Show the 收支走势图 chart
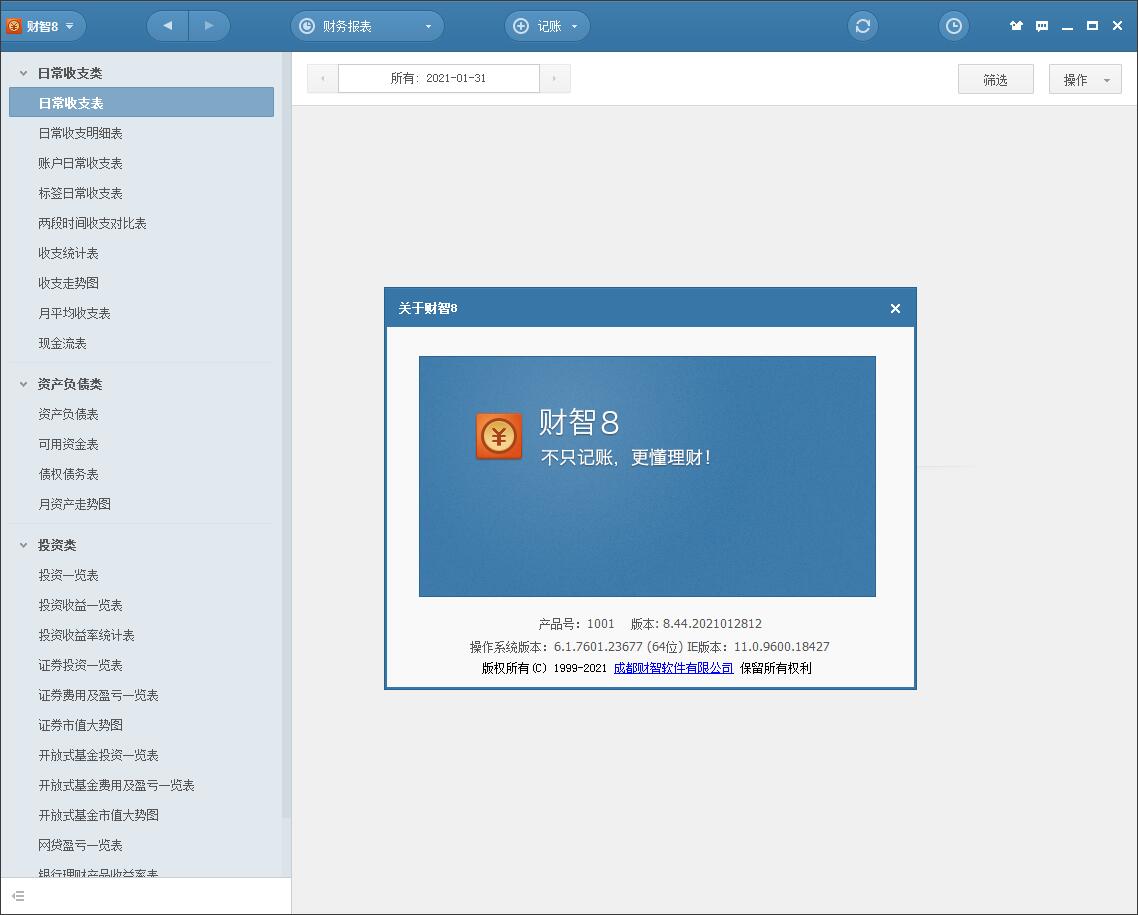Image resolution: width=1138 pixels, height=915 pixels. pos(68,283)
